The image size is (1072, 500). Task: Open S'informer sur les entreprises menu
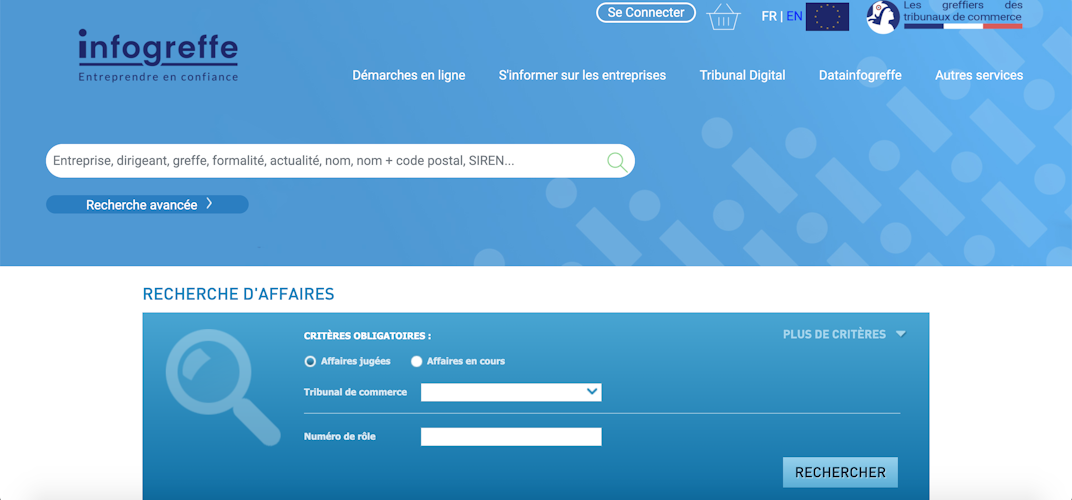pos(582,75)
